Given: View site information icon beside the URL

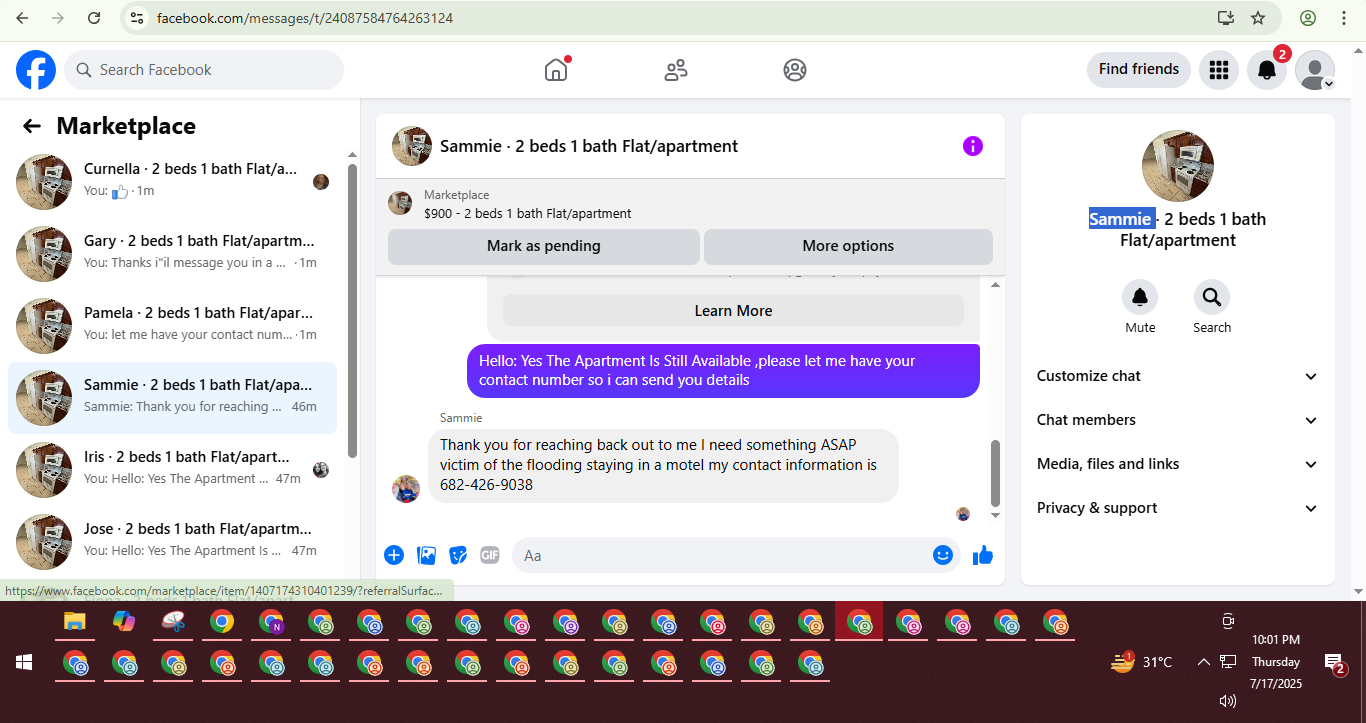Looking at the screenshot, I should click(x=138, y=18).
